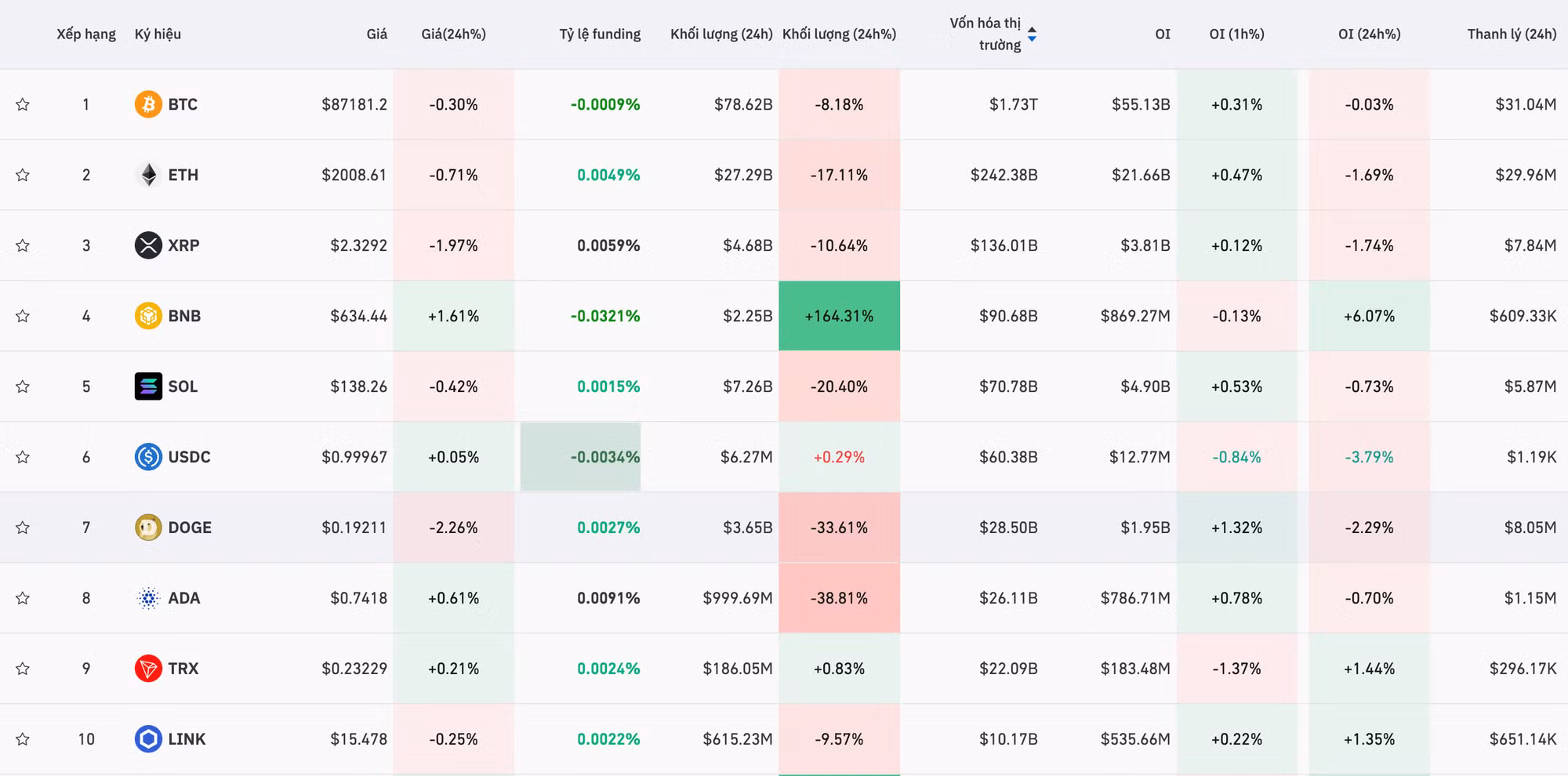1568x776 pixels.
Task: Open the BTC symbol link
Action: coord(183,104)
